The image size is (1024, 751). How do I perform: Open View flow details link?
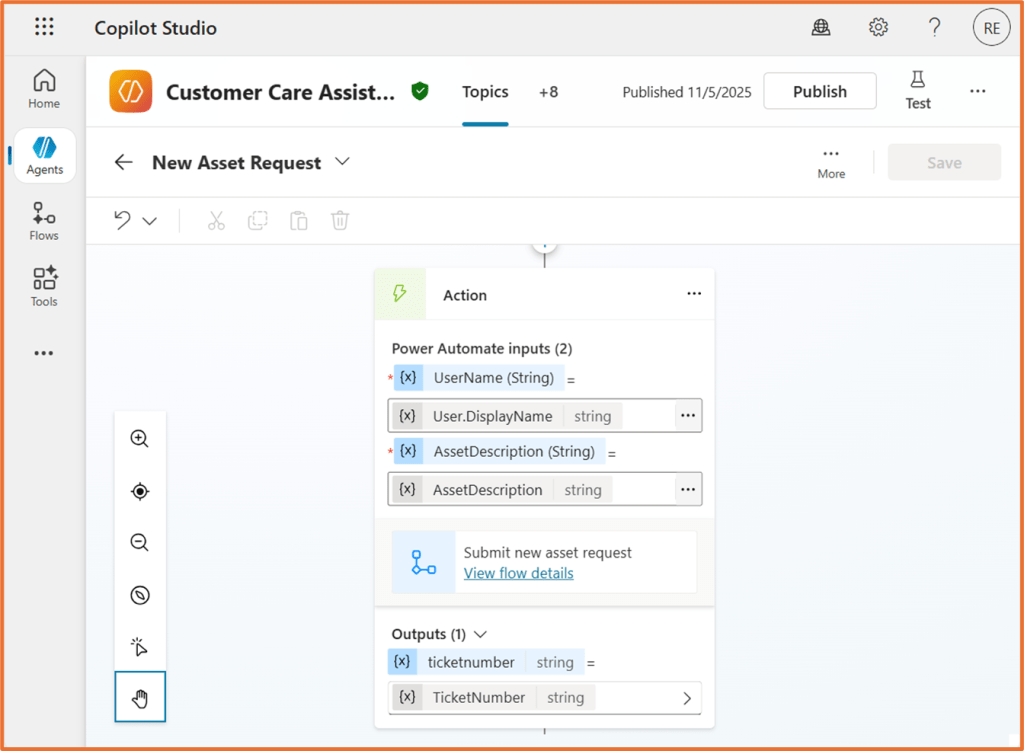coord(518,573)
